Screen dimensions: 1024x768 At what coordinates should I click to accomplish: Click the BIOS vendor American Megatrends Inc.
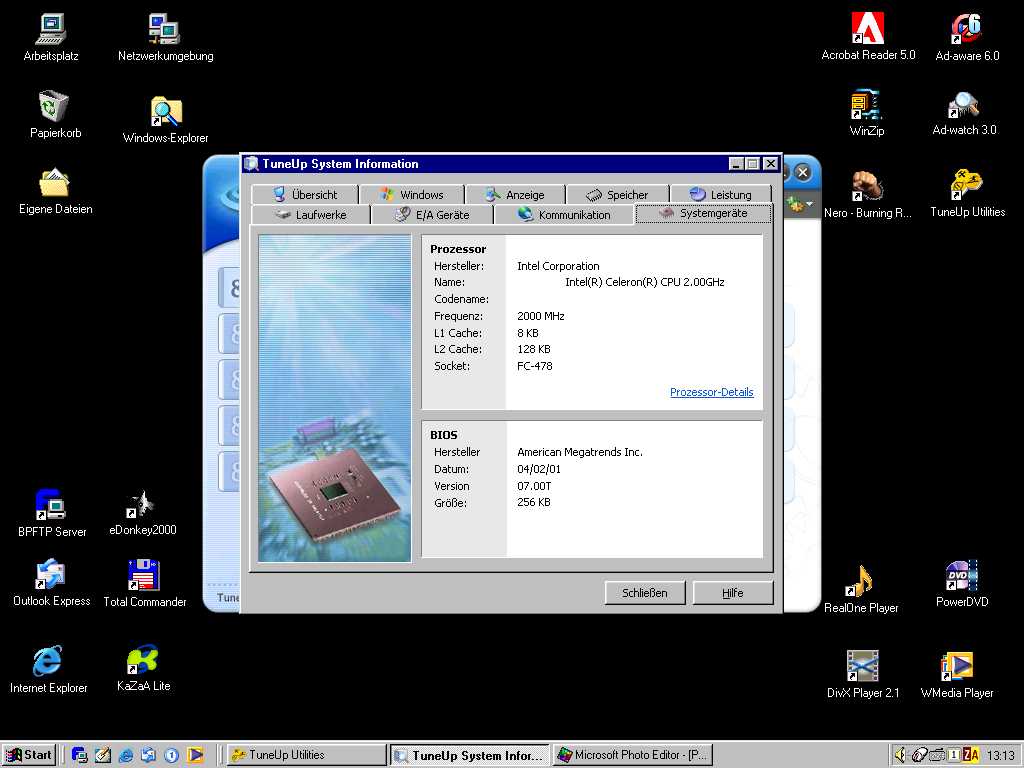(580, 452)
